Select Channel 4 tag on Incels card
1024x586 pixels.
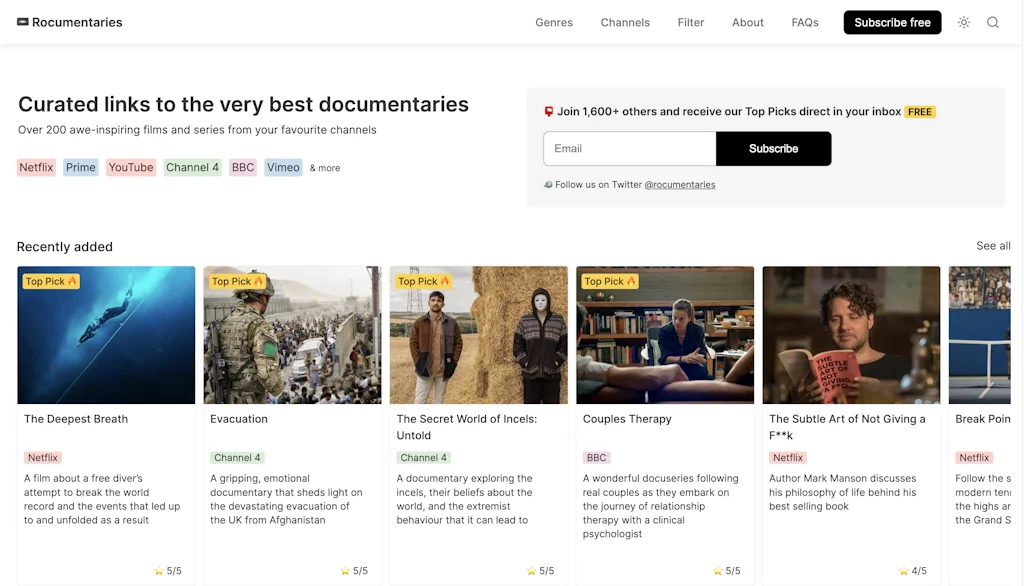tap(423, 458)
